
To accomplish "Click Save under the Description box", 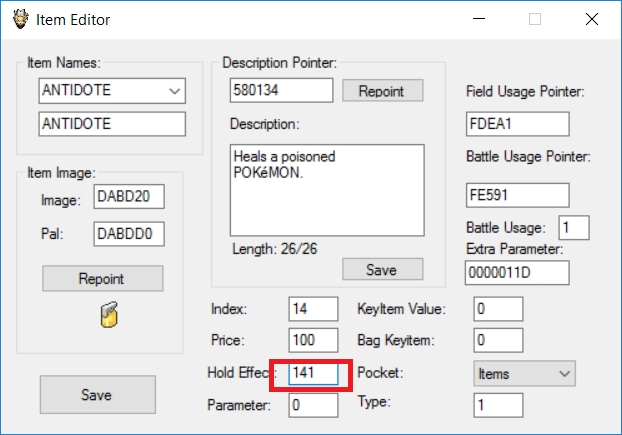I will 382,270.
